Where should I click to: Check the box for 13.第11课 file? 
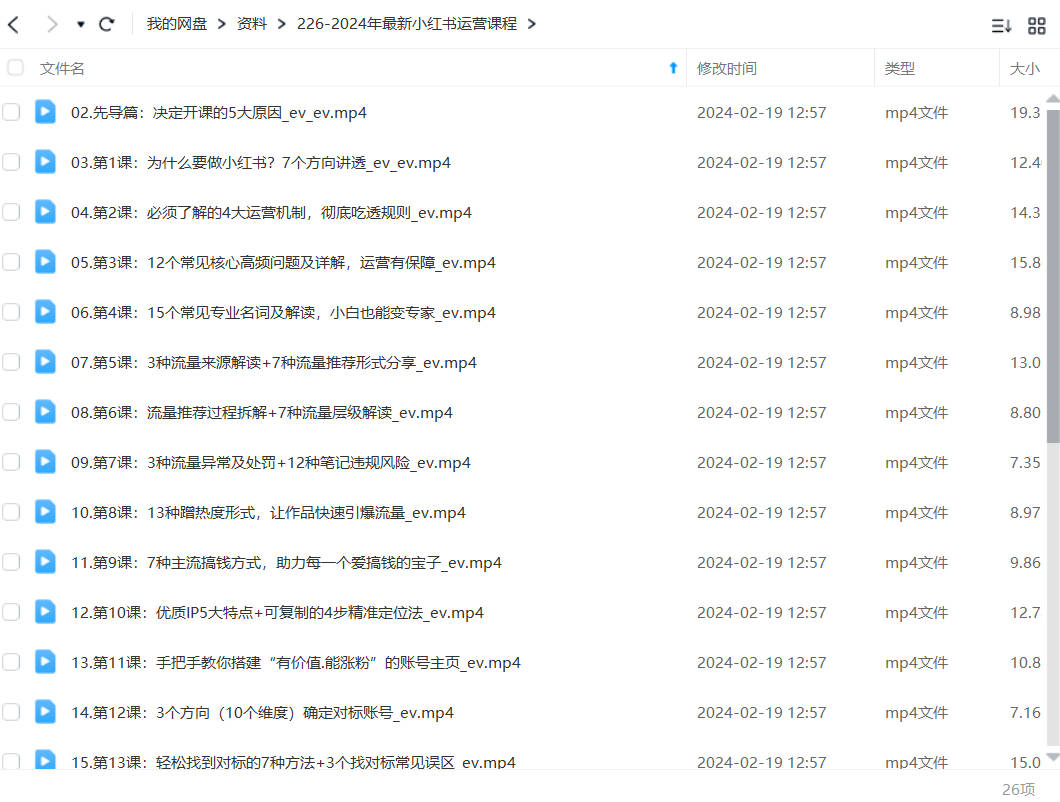pyautogui.click(x=11, y=663)
